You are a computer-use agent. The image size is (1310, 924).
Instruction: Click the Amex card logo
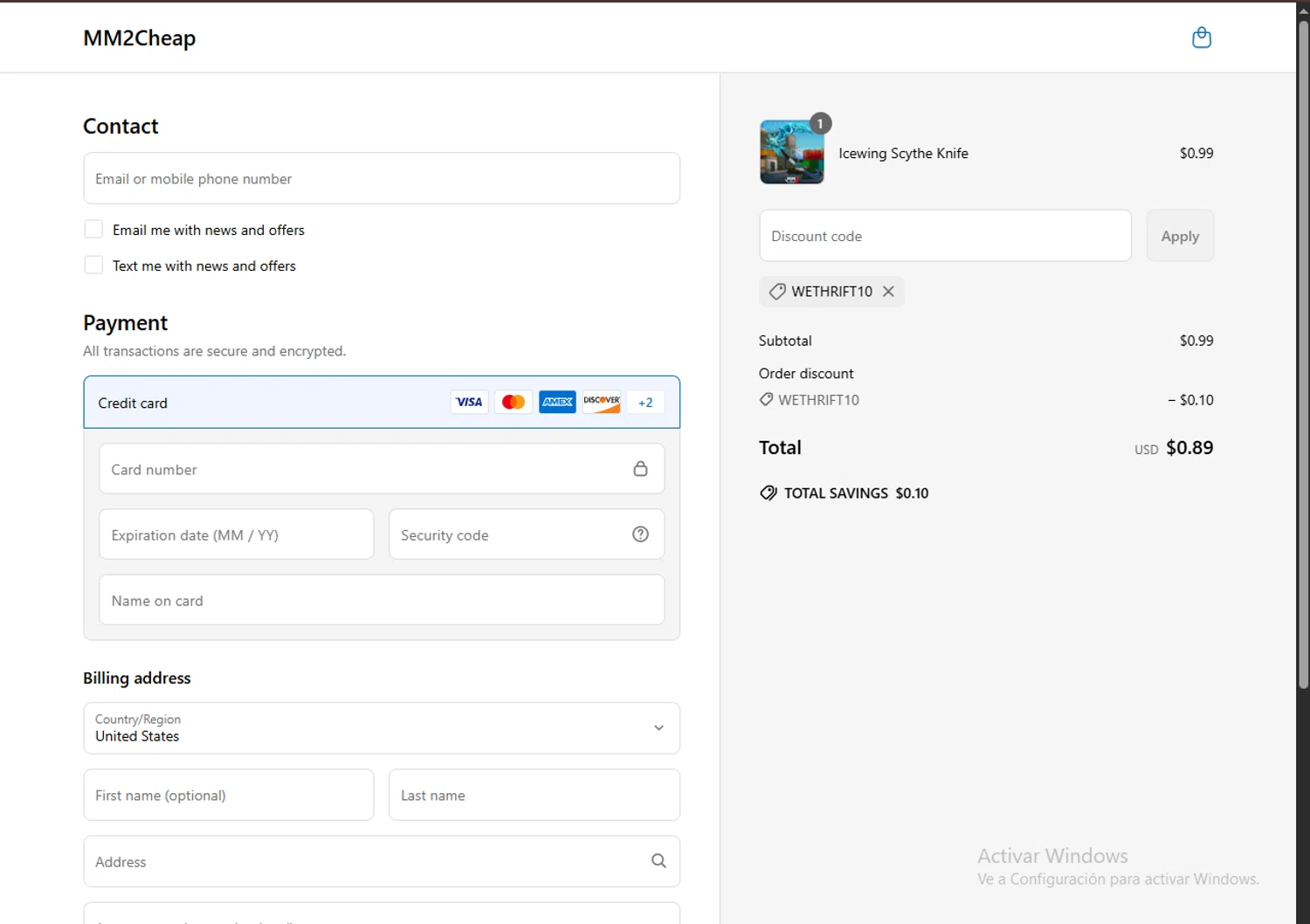557,402
